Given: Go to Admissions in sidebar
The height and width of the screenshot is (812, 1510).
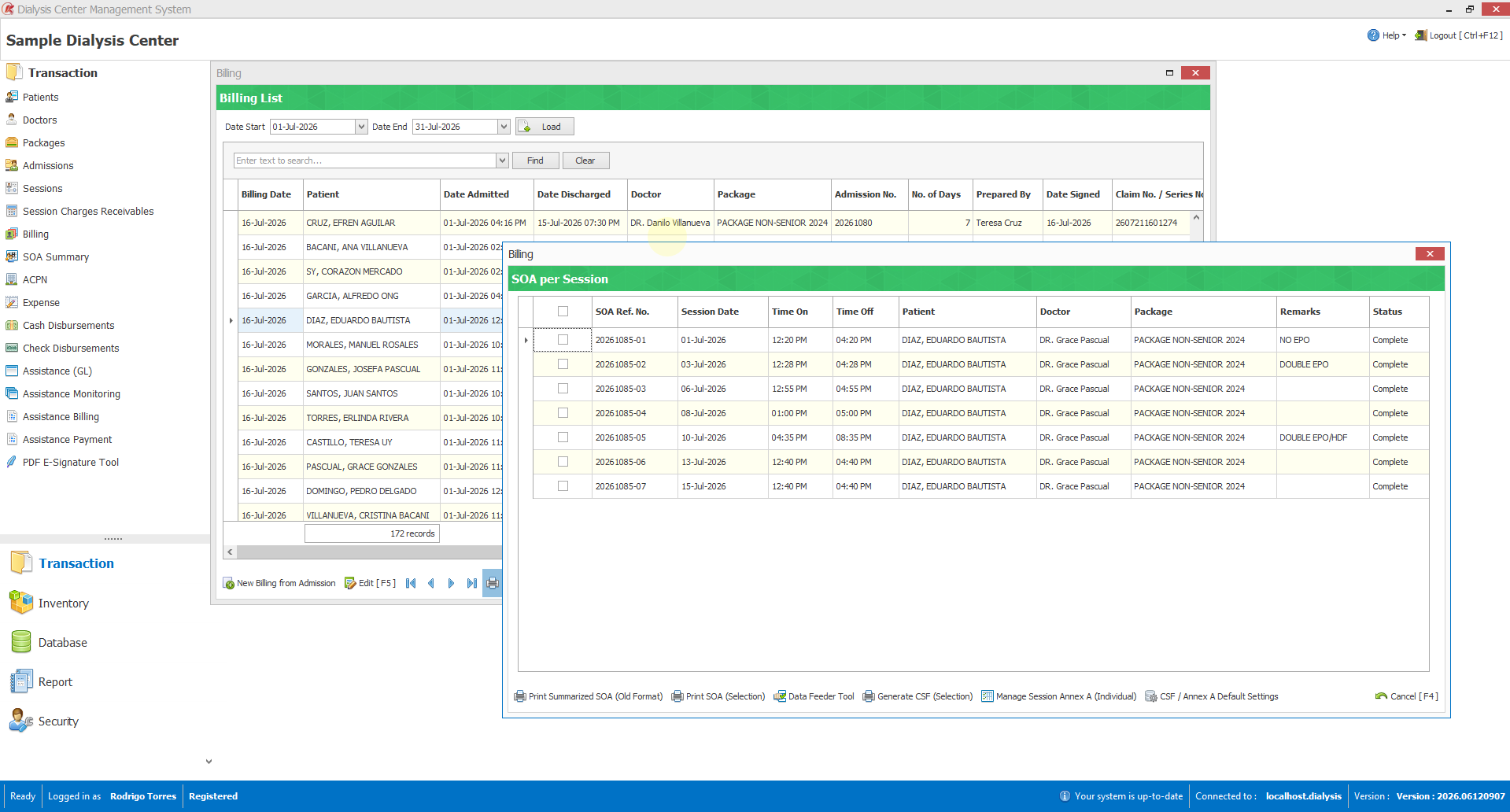Looking at the screenshot, I should tap(47, 166).
